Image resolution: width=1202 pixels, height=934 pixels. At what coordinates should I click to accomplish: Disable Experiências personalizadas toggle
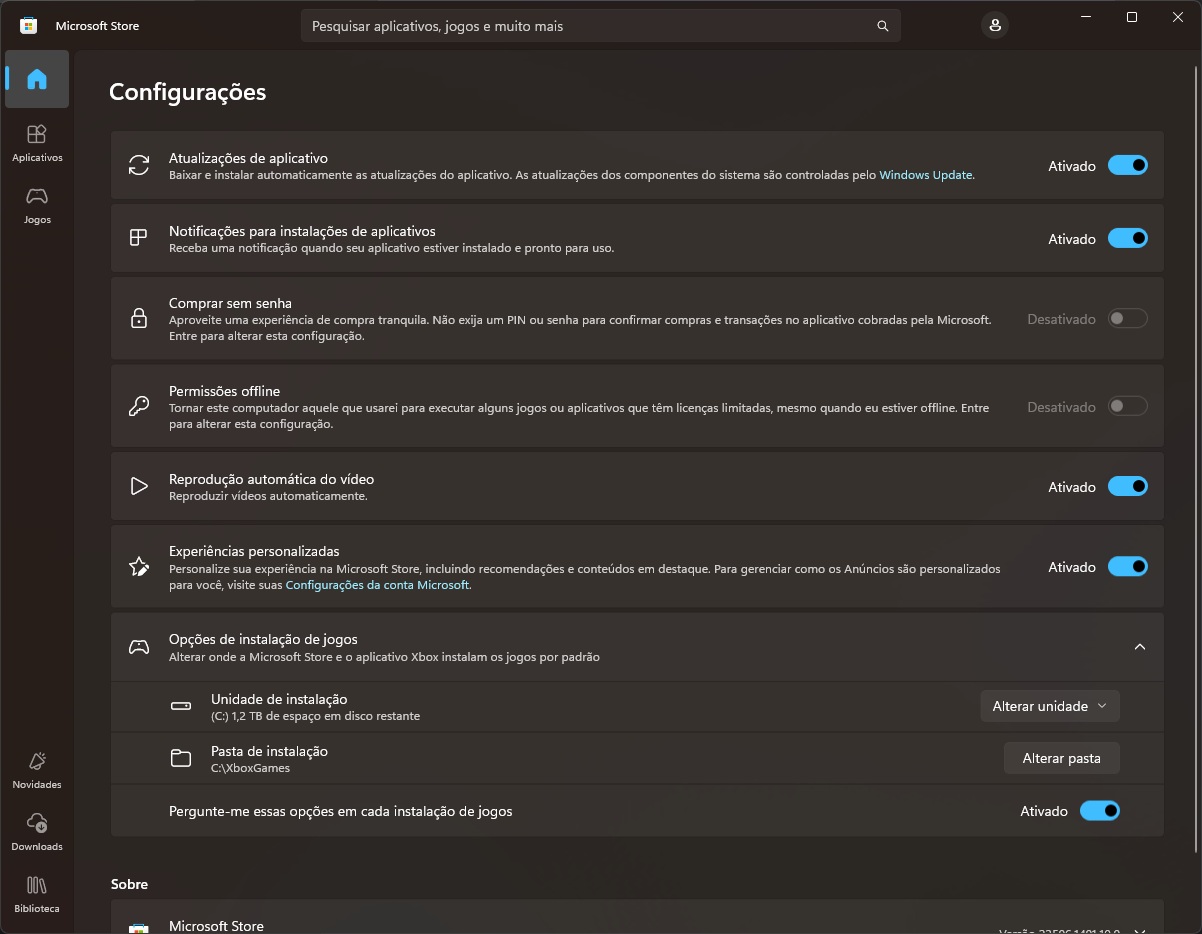pos(1128,567)
